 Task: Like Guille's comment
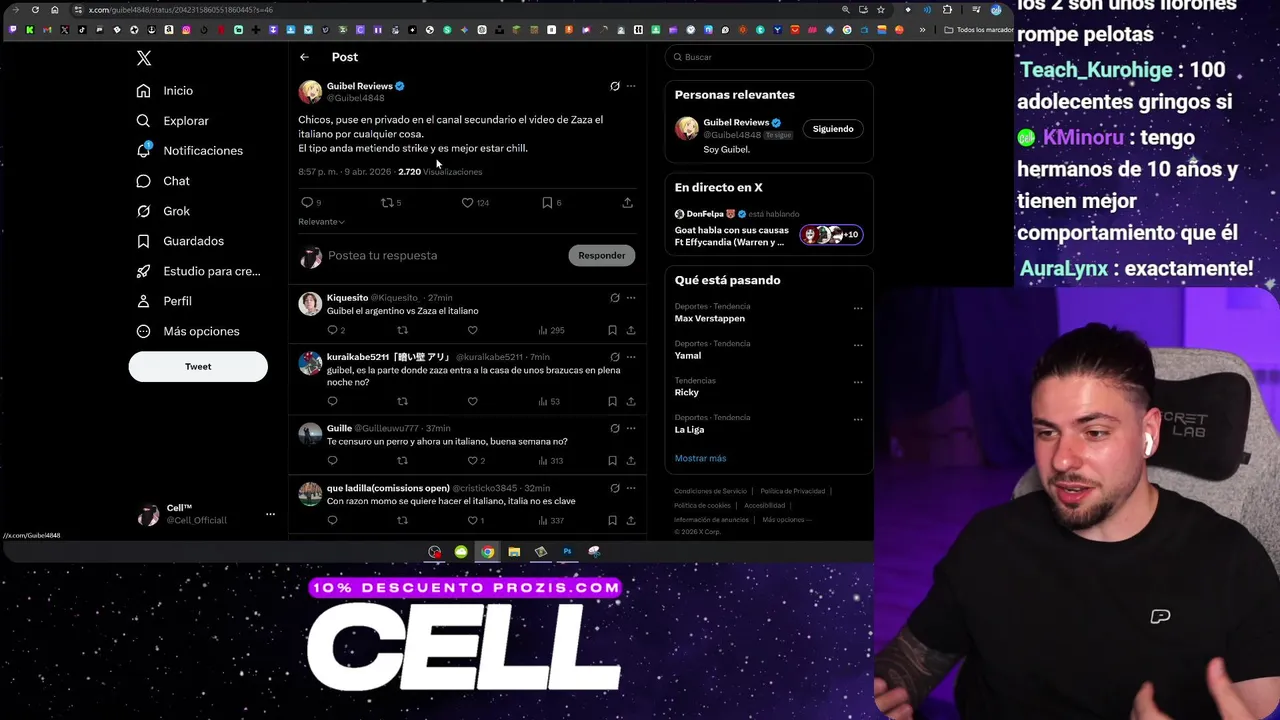pos(472,461)
